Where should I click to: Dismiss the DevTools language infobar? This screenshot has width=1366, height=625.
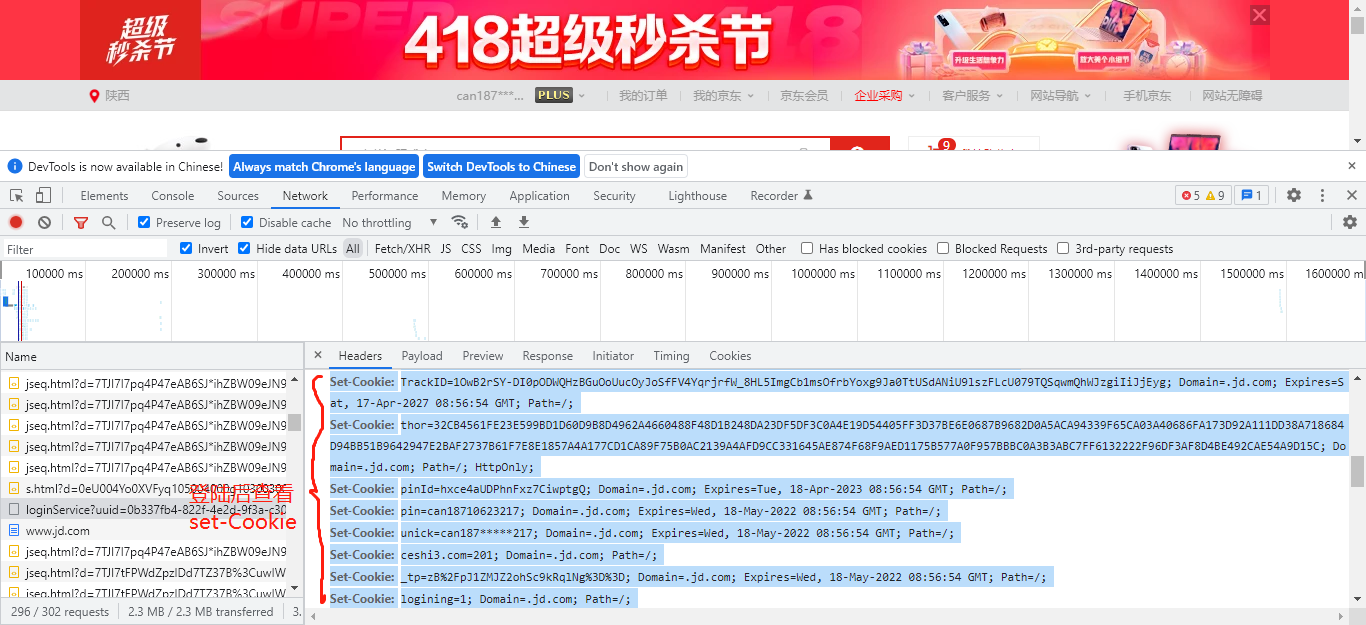(1352, 166)
